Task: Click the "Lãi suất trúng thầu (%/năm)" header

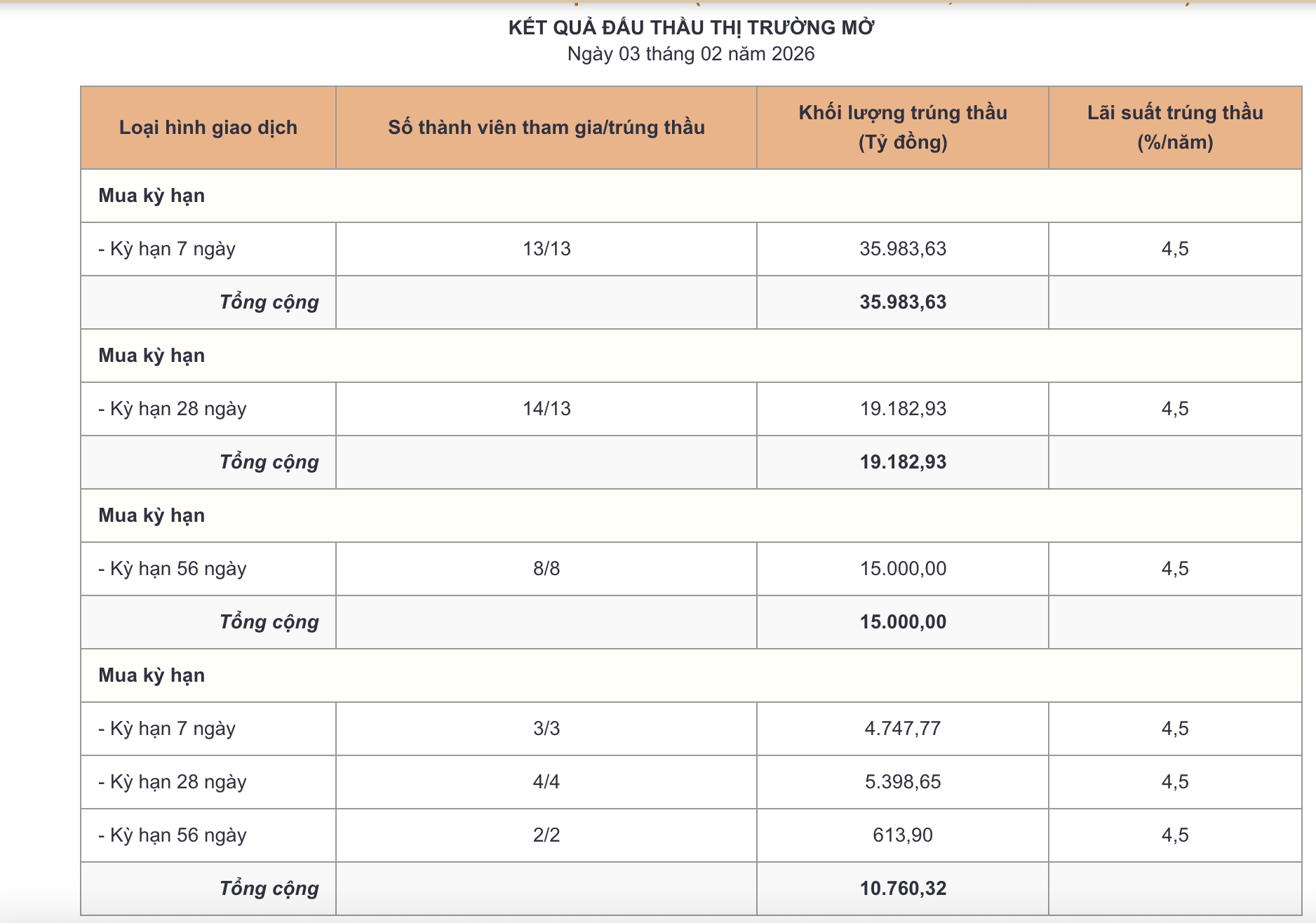Action: pyautogui.click(x=1175, y=128)
